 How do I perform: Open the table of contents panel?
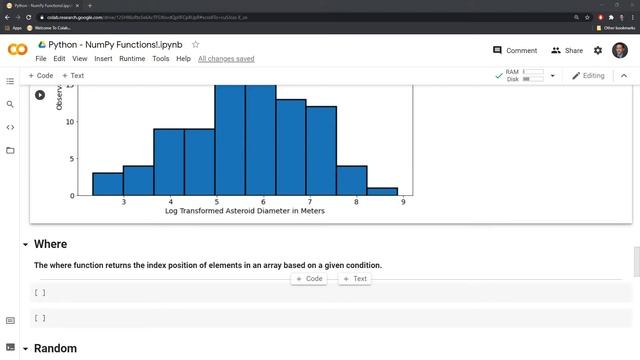pyautogui.click(x=10, y=81)
